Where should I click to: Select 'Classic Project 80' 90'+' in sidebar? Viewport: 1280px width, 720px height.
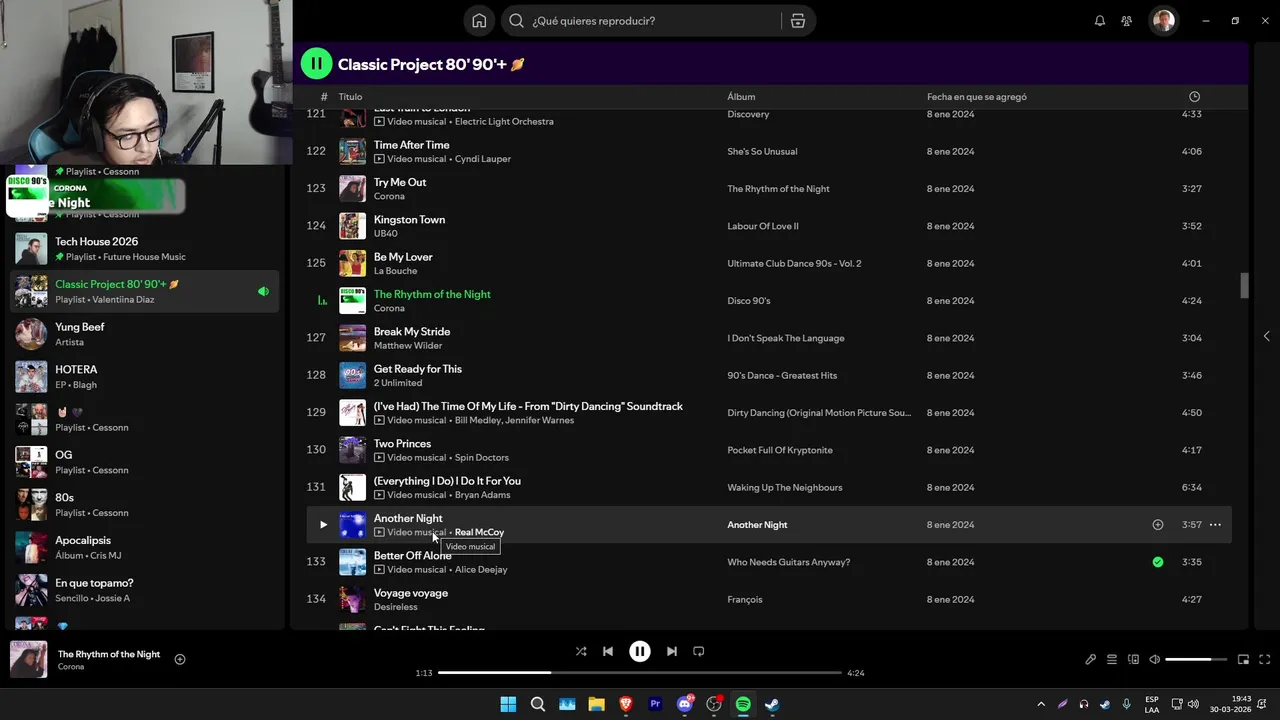(145, 291)
